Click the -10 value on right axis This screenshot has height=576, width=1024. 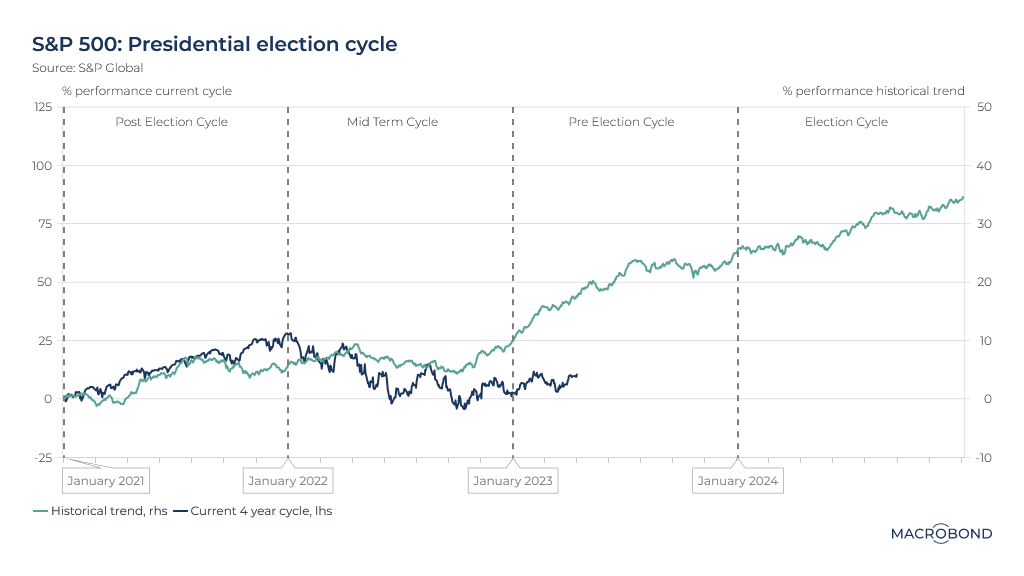tap(983, 458)
